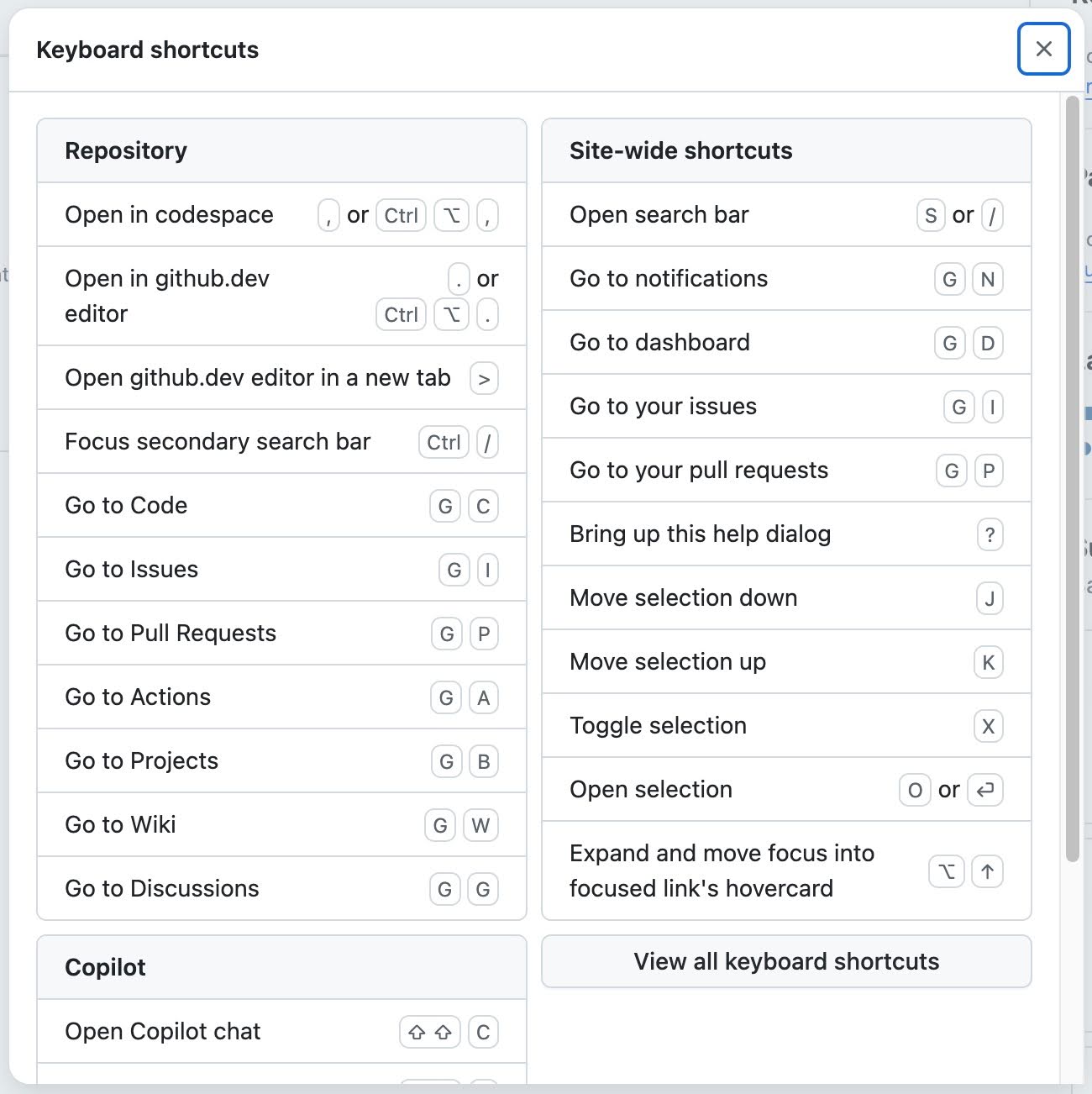Image resolution: width=1092 pixels, height=1094 pixels.
Task: Click the S key beside Open search bar
Action: [931, 215]
